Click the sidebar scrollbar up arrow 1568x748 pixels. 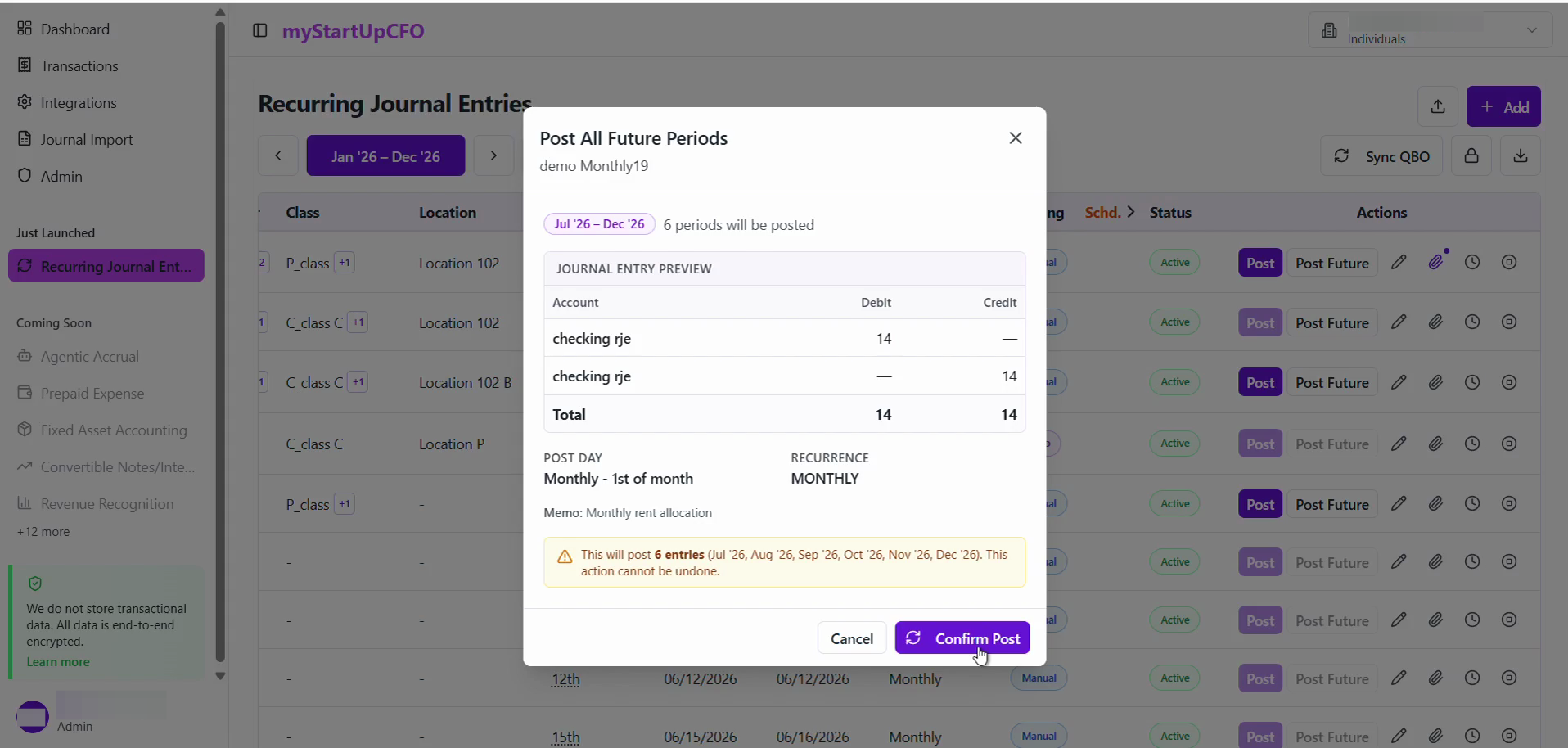[220, 12]
